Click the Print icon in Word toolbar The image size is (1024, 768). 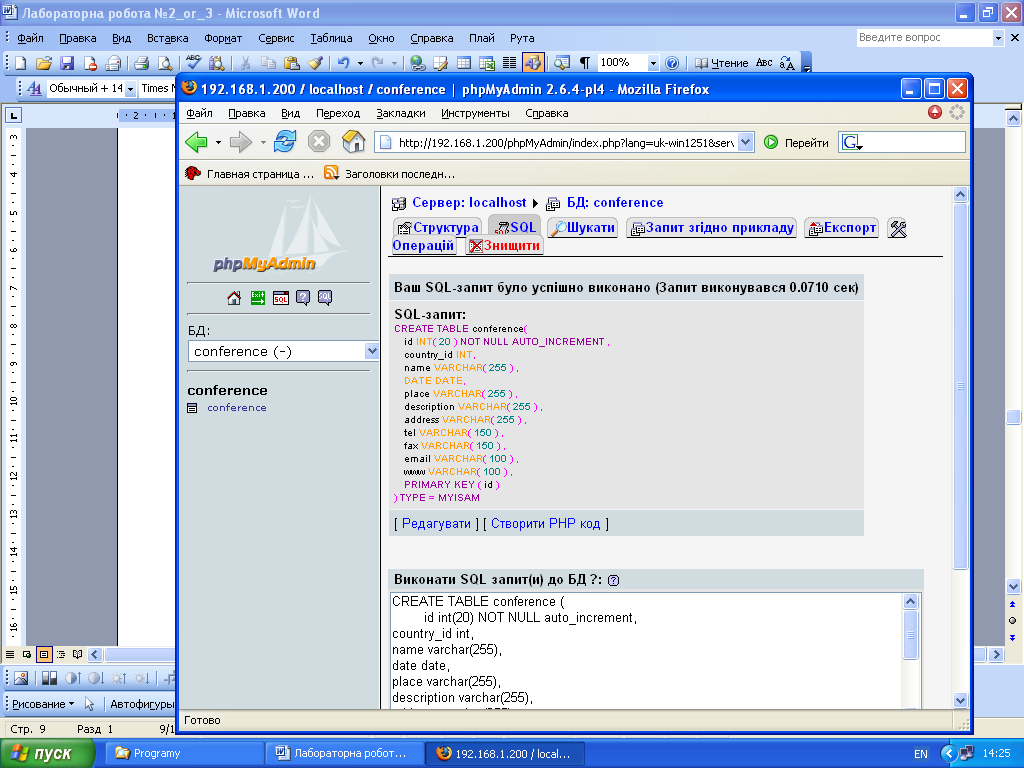[141, 63]
